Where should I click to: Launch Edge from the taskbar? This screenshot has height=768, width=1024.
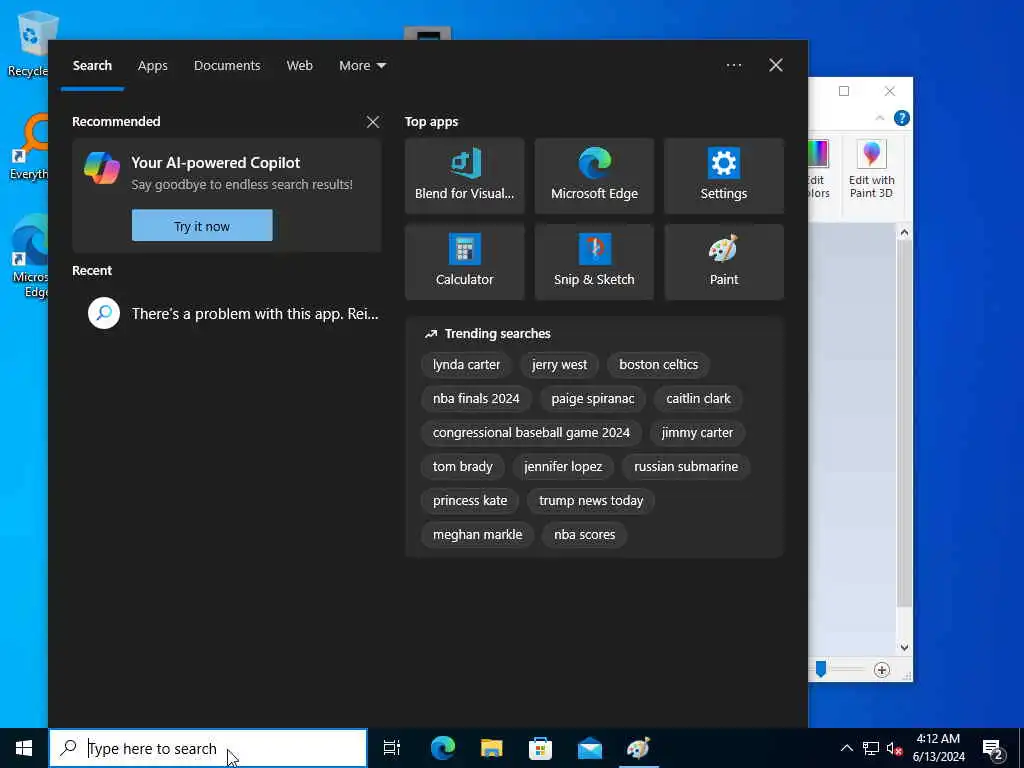pyautogui.click(x=443, y=748)
